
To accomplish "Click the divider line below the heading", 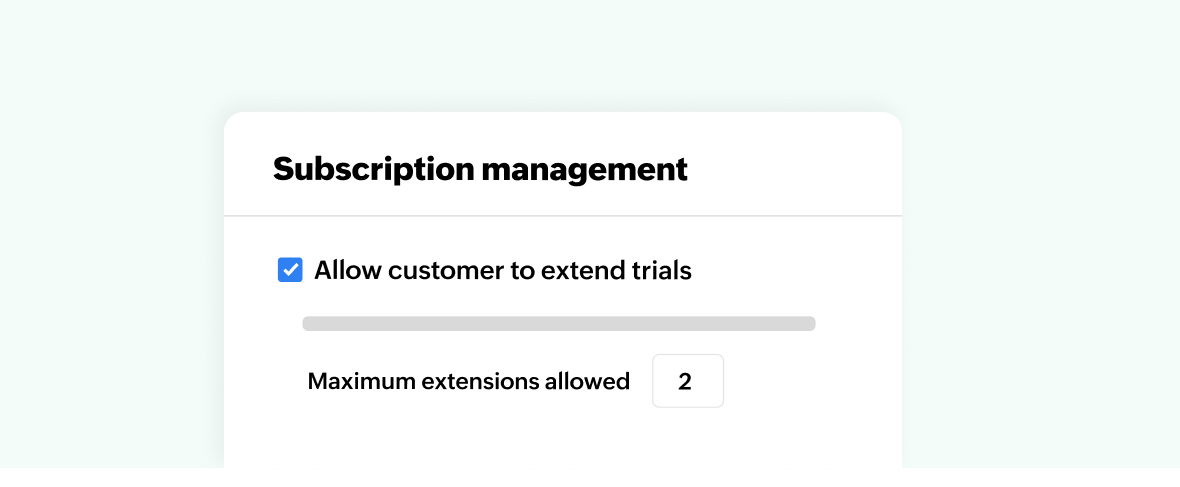I will click(563, 215).
